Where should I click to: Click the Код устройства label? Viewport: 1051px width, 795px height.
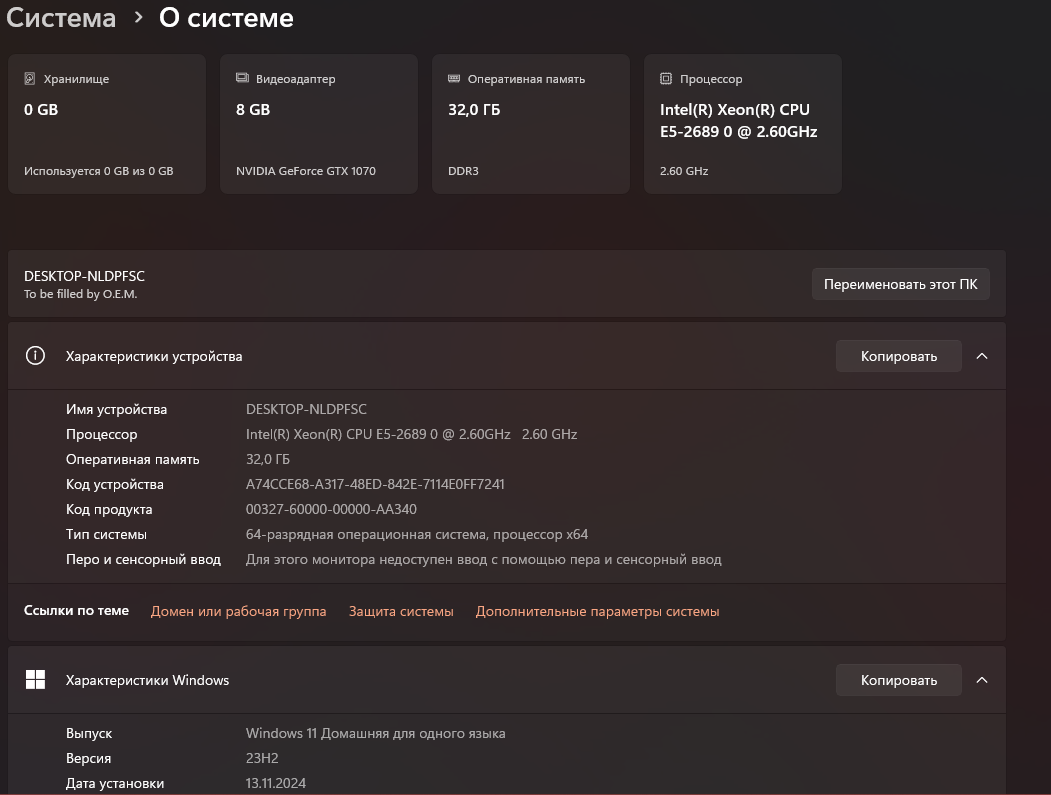coord(115,484)
